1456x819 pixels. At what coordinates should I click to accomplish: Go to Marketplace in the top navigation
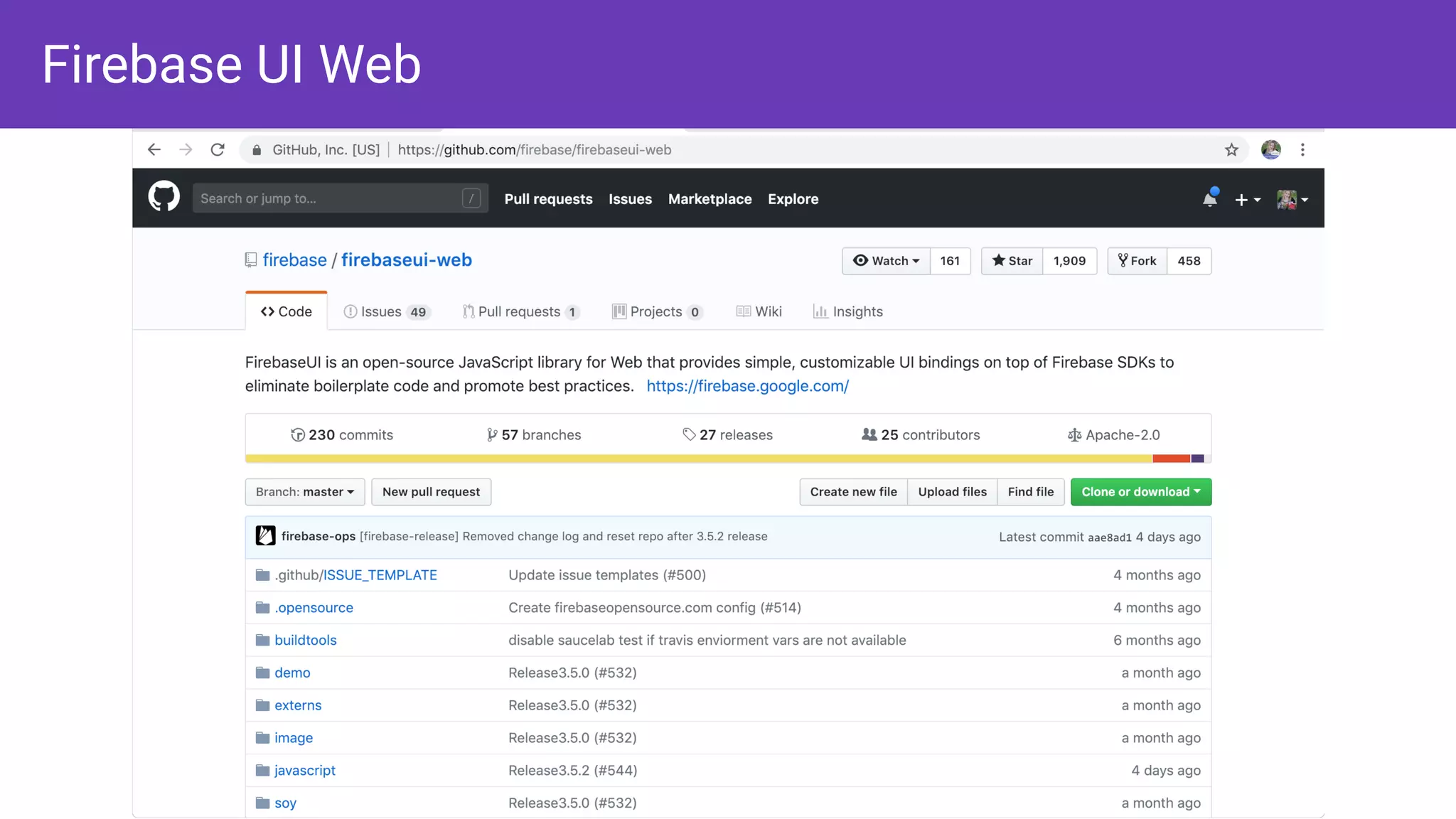pyautogui.click(x=710, y=199)
